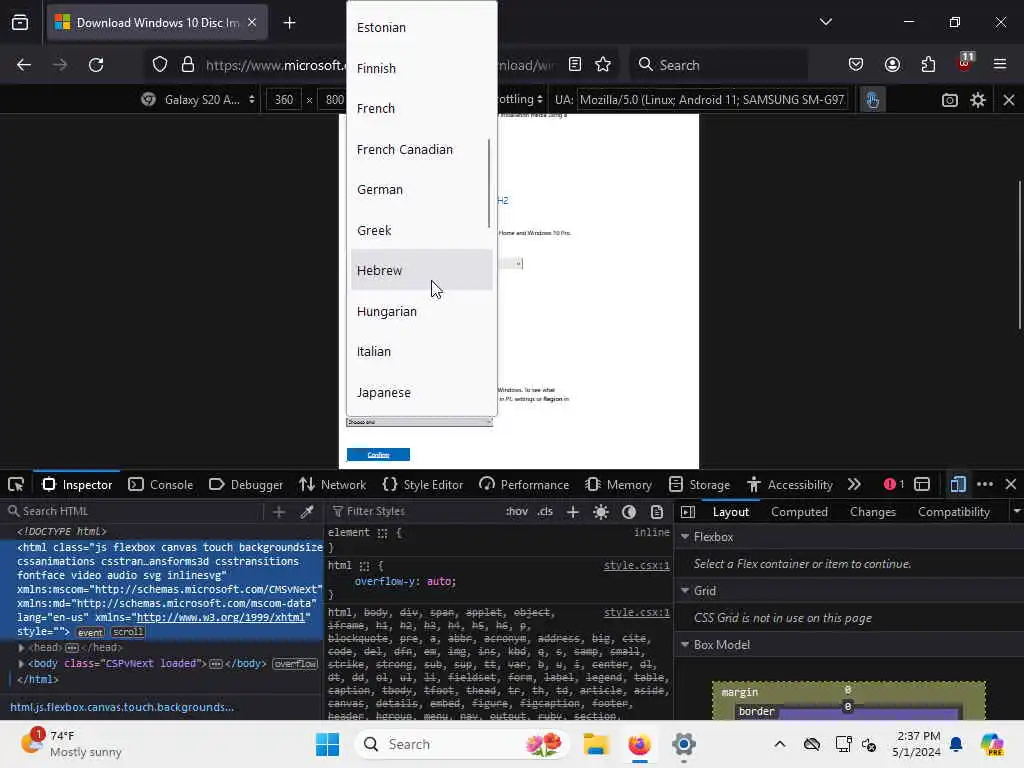Open the Performance tab

[x=524, y=485]
